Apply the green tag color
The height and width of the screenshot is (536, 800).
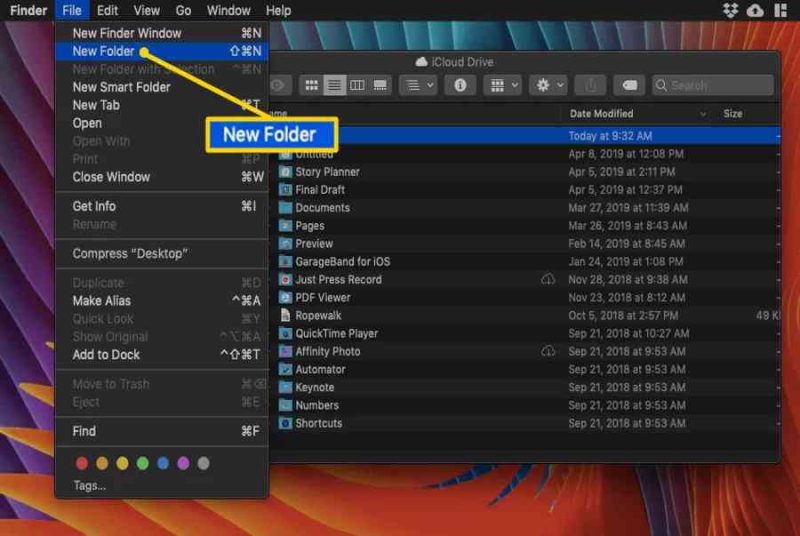[x=143, y=463]
